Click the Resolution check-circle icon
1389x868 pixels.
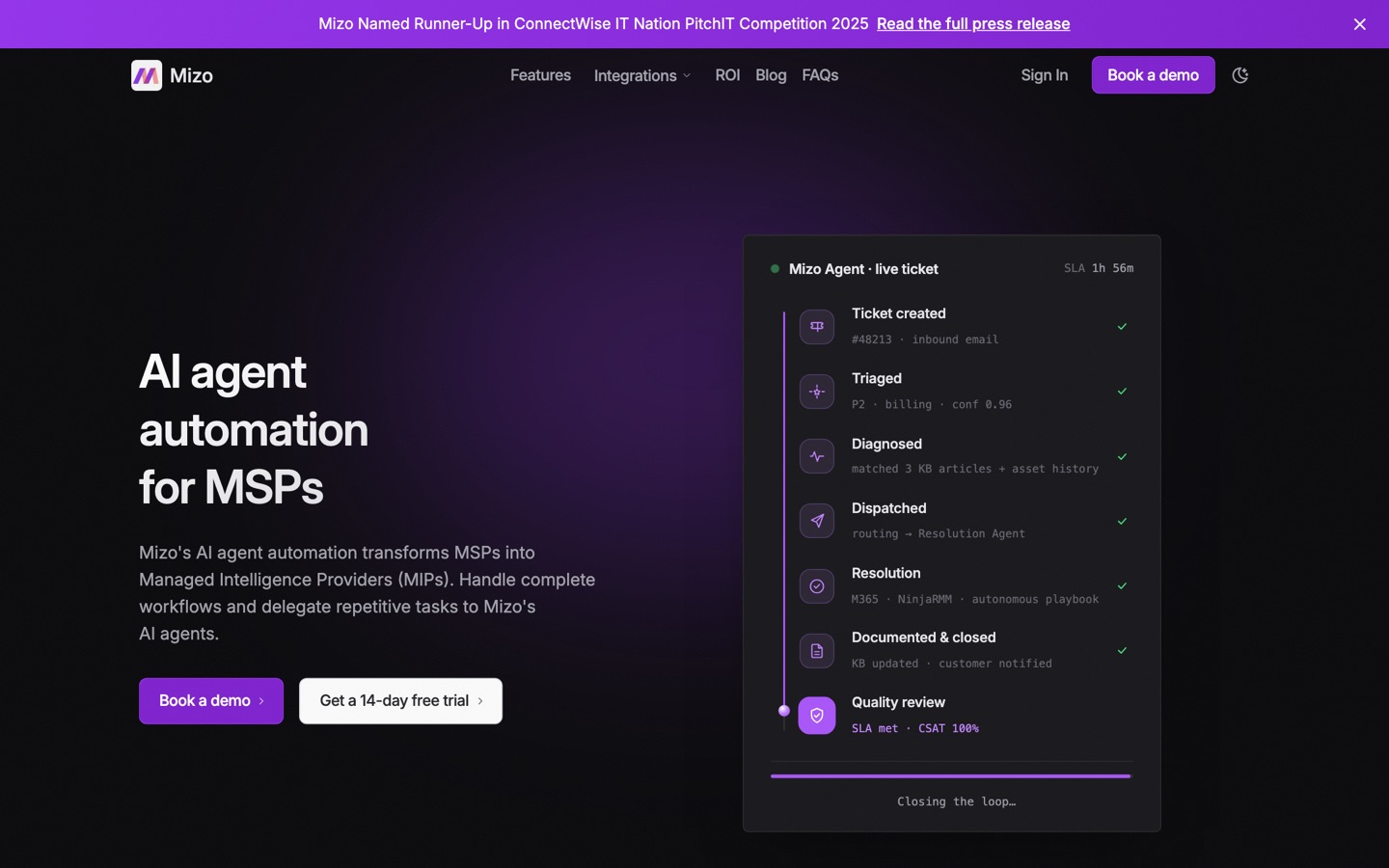pyautogui.click(x=817, y=586)
